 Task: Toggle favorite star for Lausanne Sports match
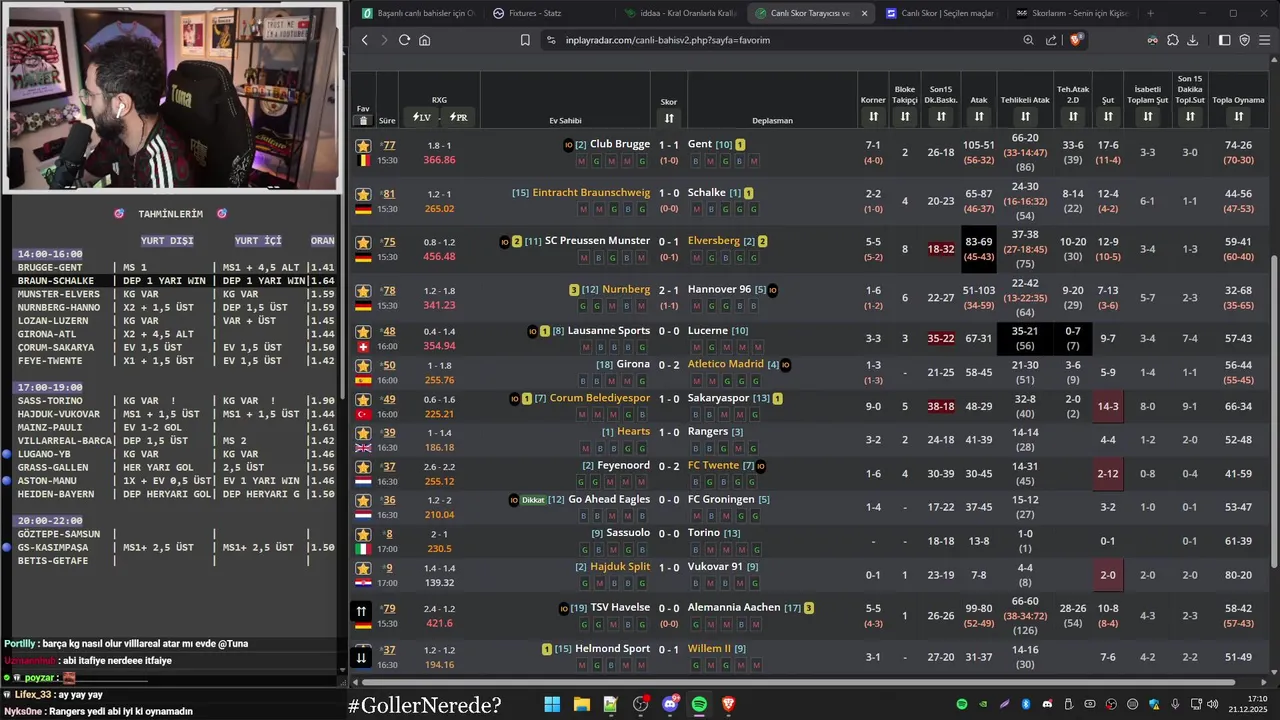[363, 332]
